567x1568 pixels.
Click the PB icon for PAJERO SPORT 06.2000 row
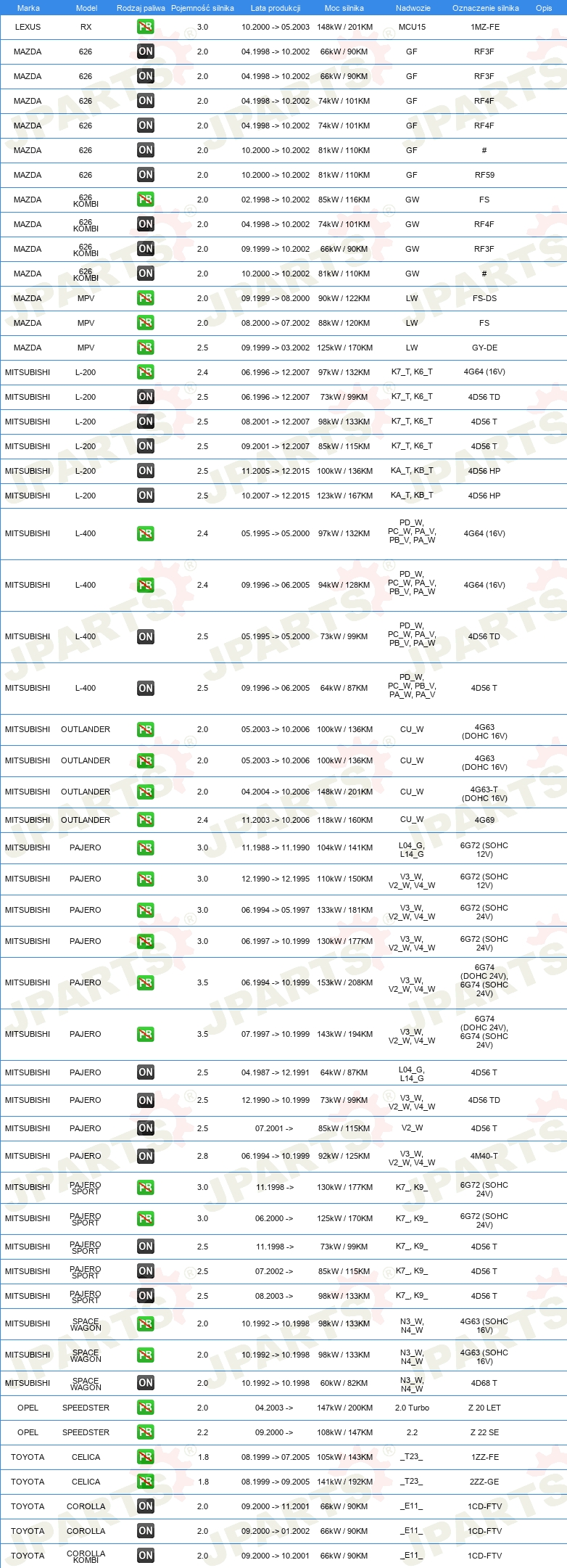(x=146, y=1218)
